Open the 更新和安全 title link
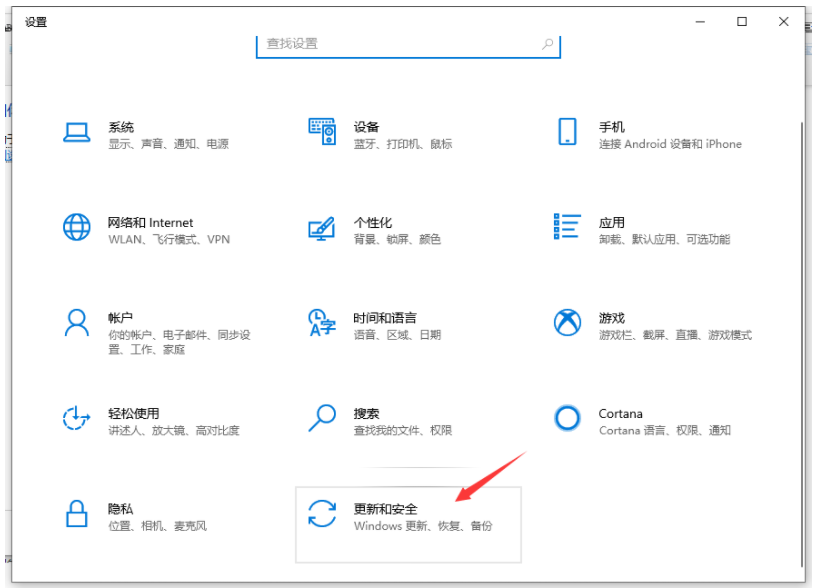 pyautogui.click(x=386, y=509)
